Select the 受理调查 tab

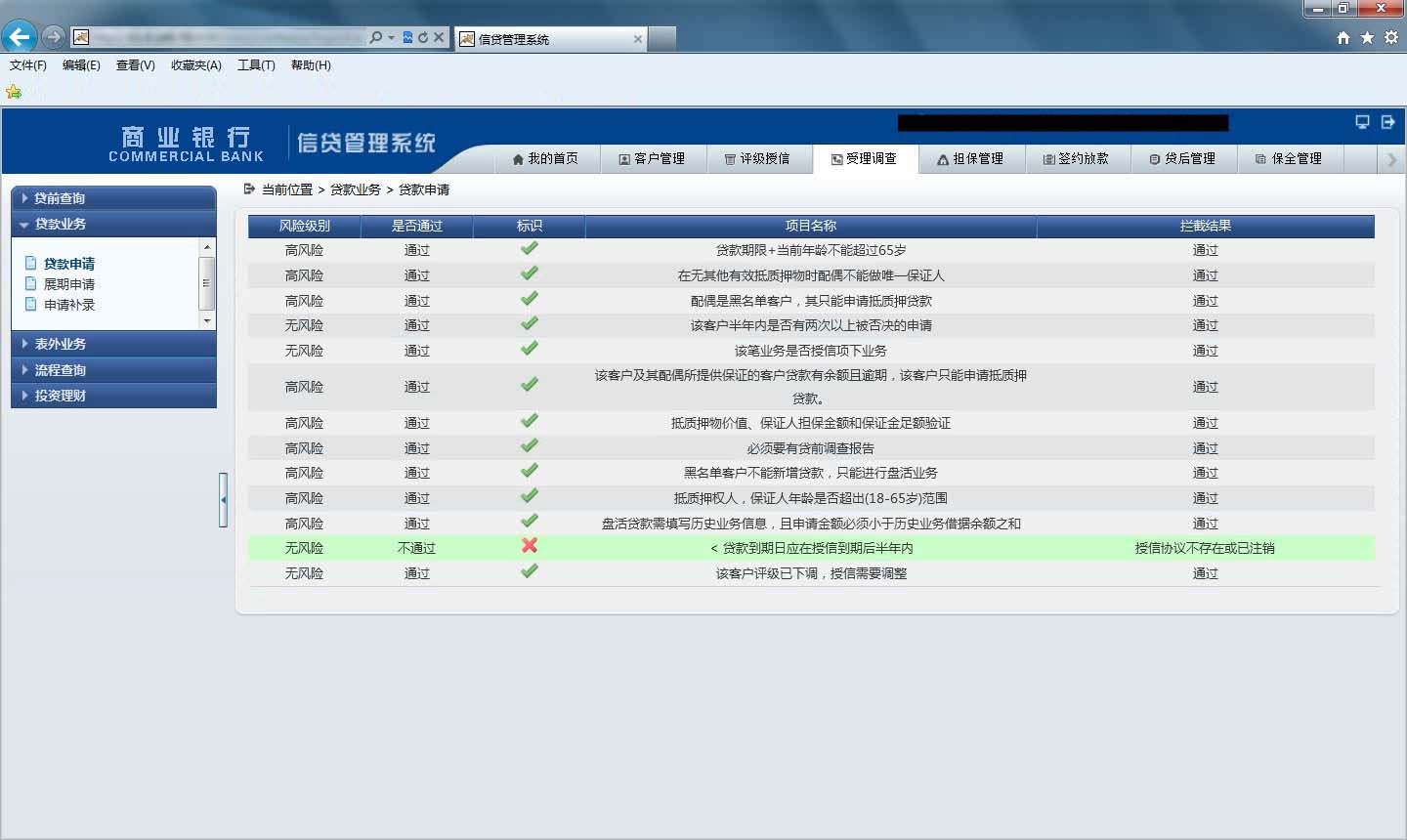[864, 158]
